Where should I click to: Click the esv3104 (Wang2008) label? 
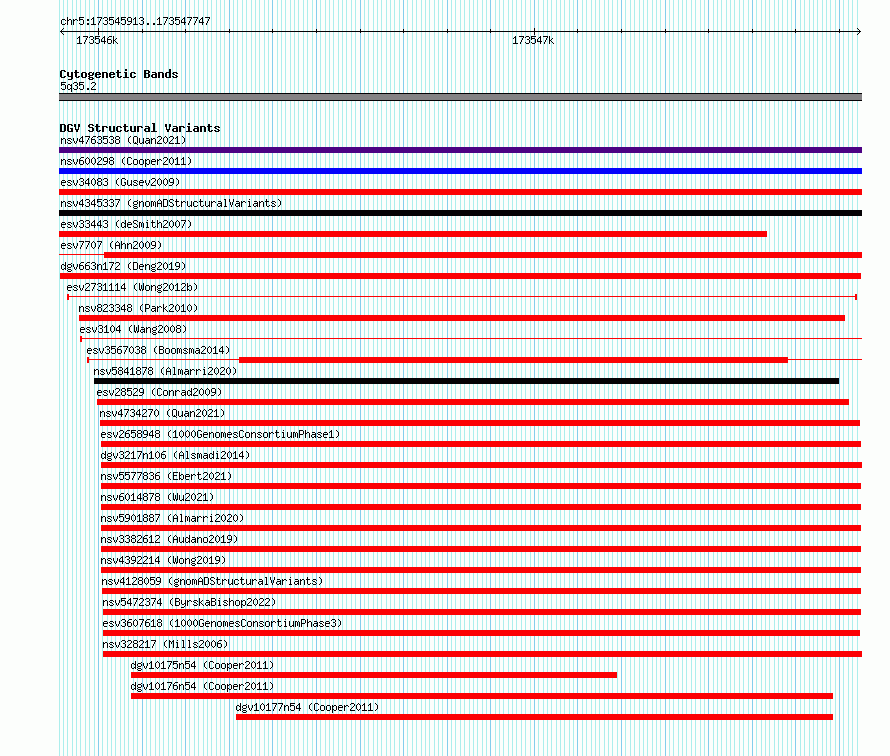click(x=133, y=329)
